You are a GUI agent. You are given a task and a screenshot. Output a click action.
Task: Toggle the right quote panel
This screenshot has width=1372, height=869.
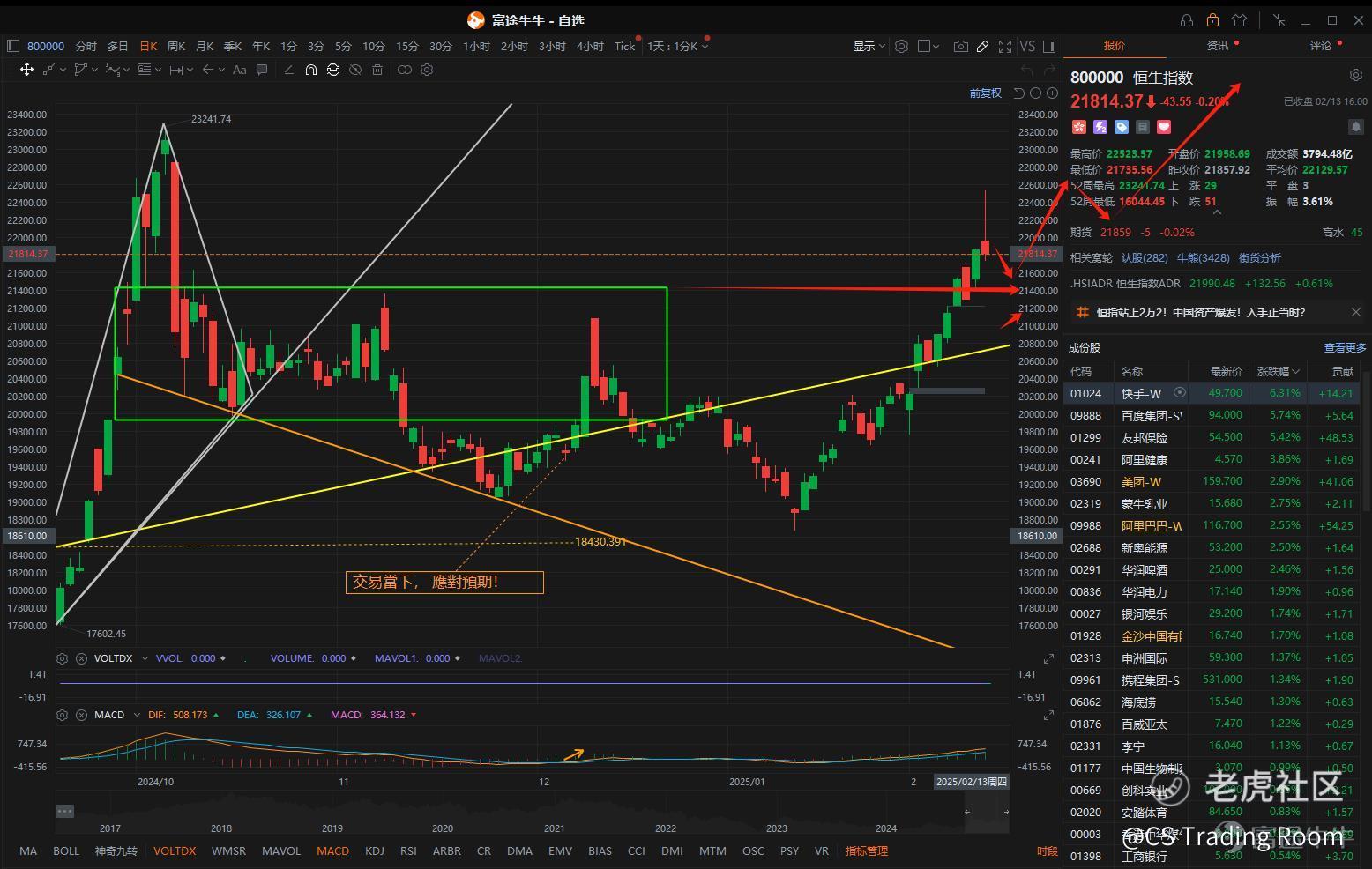pyautogui.click(x=1049, y=46)
